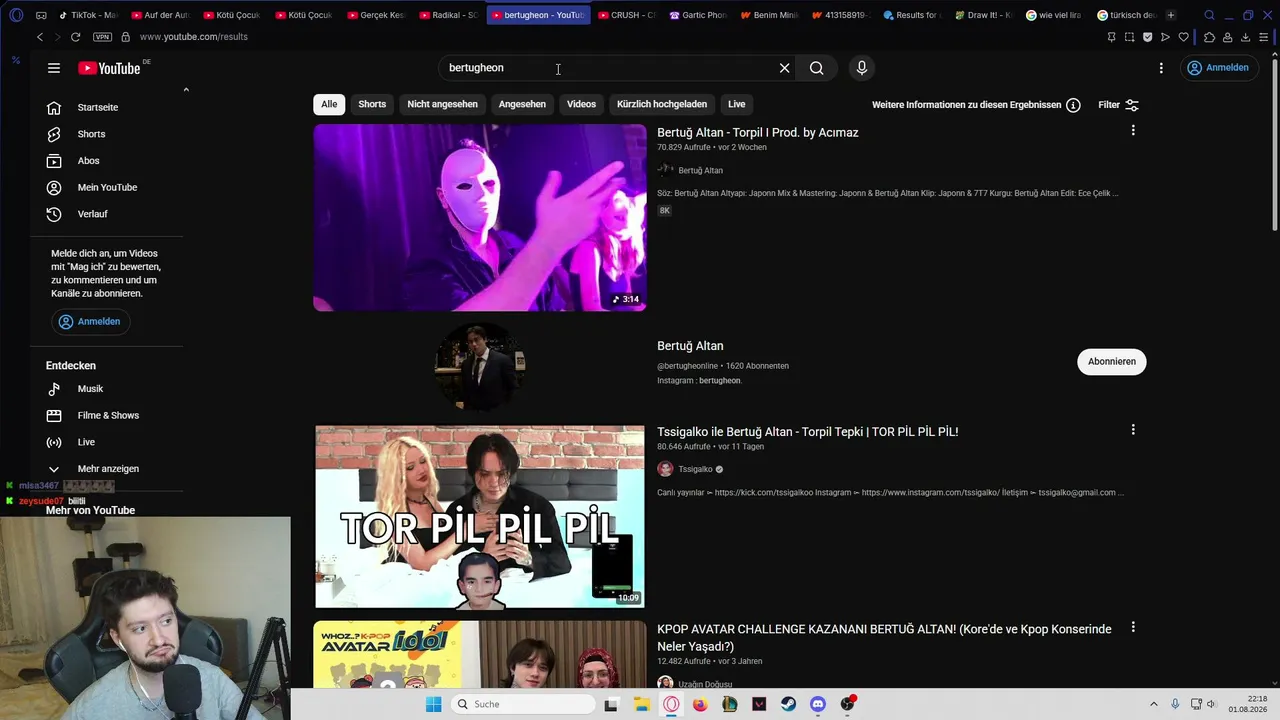Open Steam from the taskbar
This screenshot has height=720, width=1280.
789,704
